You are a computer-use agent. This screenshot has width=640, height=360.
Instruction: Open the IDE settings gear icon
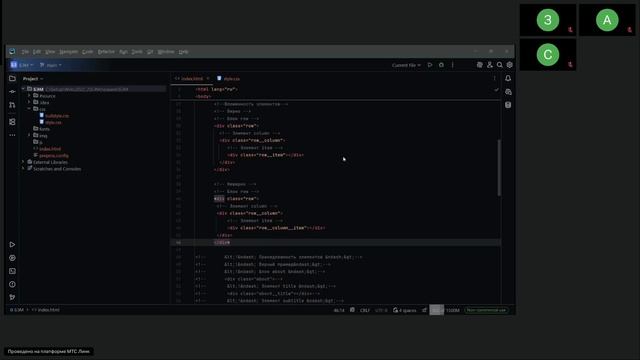click(x=509, y=65)
